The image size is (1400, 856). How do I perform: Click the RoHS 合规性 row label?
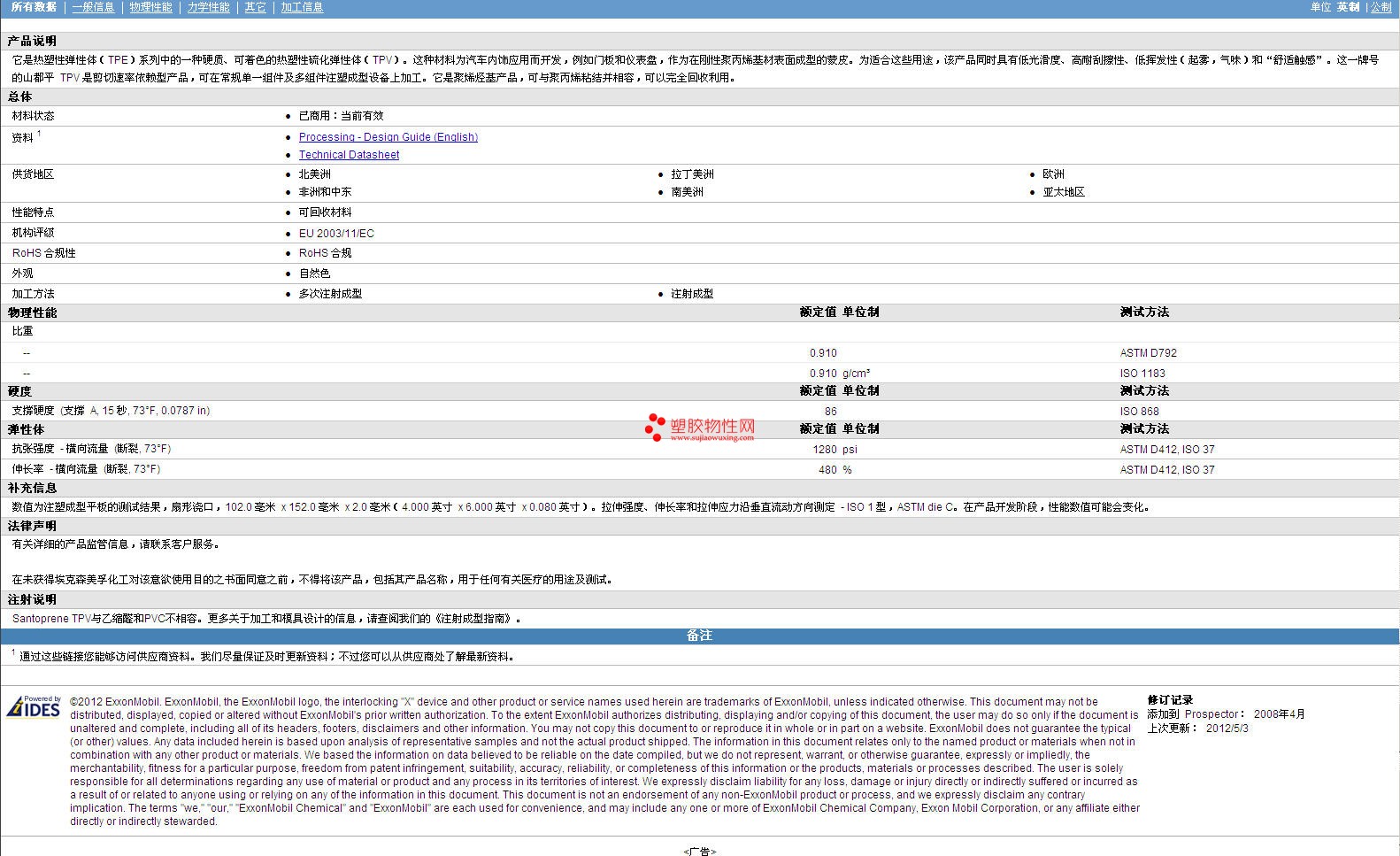coord(44,253)
